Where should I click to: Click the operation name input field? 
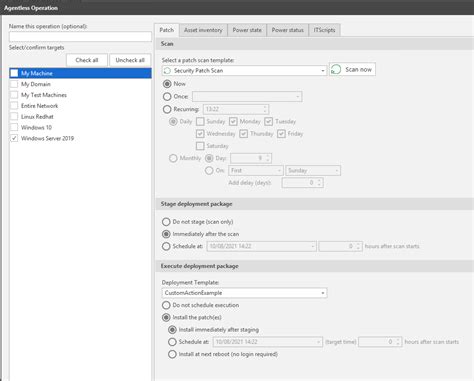80,37
